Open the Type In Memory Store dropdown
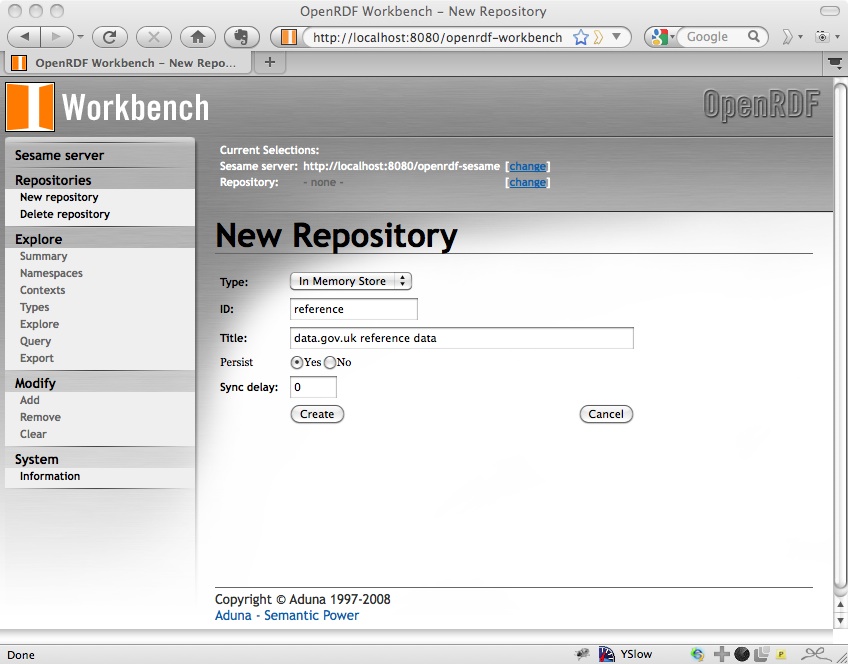The height and width of the screenshot is (664, 848). [351, 281]
